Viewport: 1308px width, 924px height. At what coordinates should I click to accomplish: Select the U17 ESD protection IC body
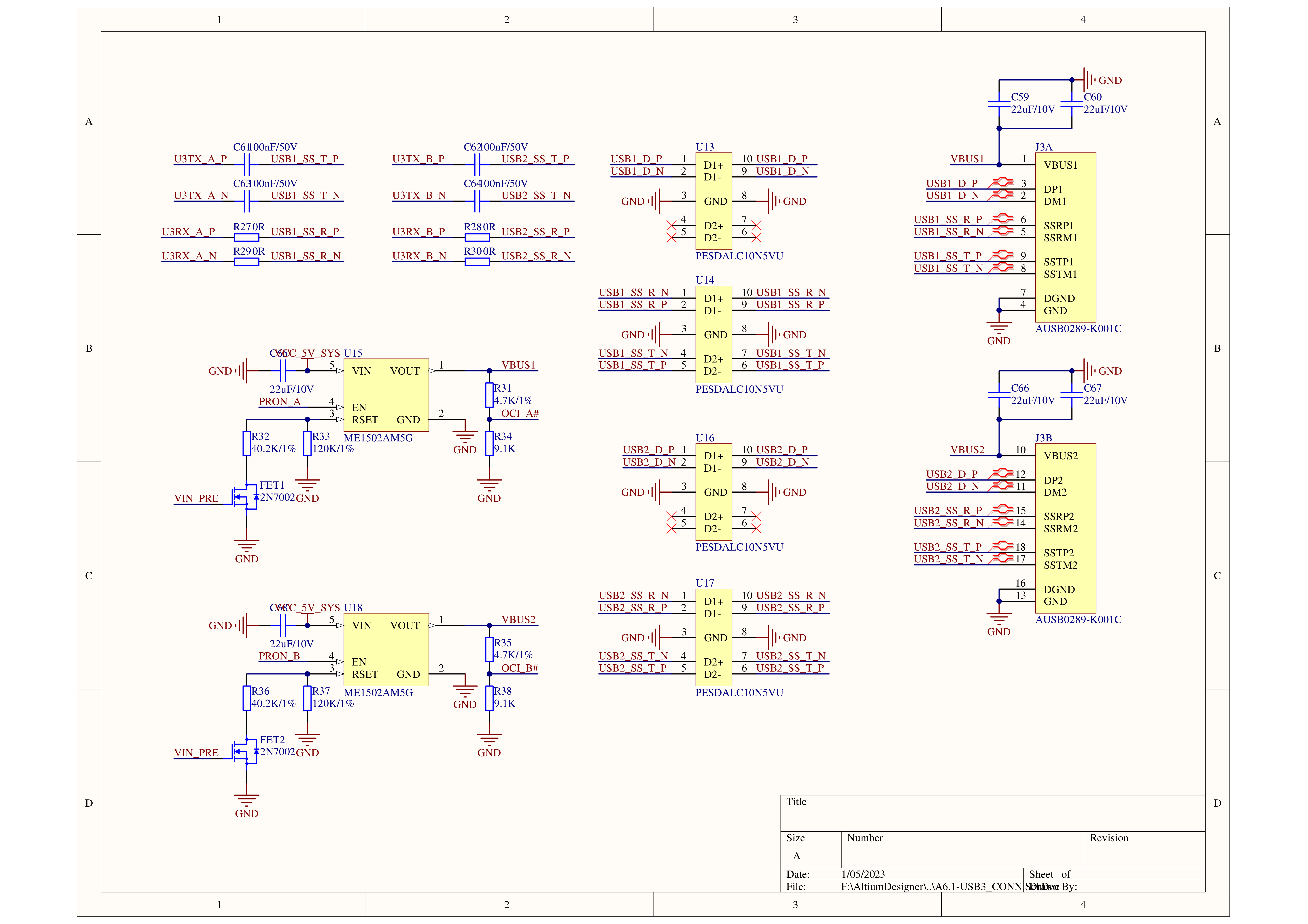pos(713,638)
